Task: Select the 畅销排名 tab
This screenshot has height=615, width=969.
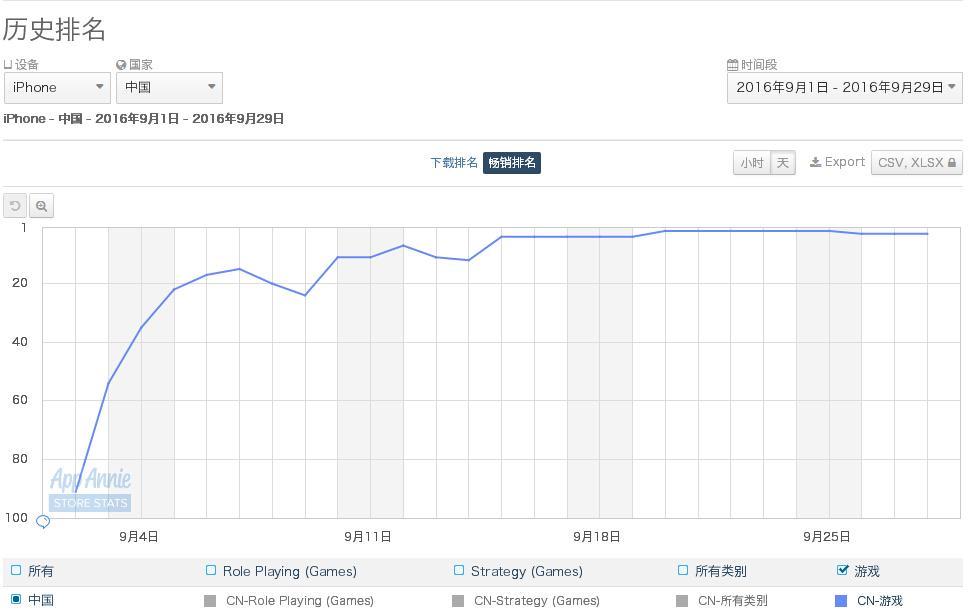Action: point(512,163)
